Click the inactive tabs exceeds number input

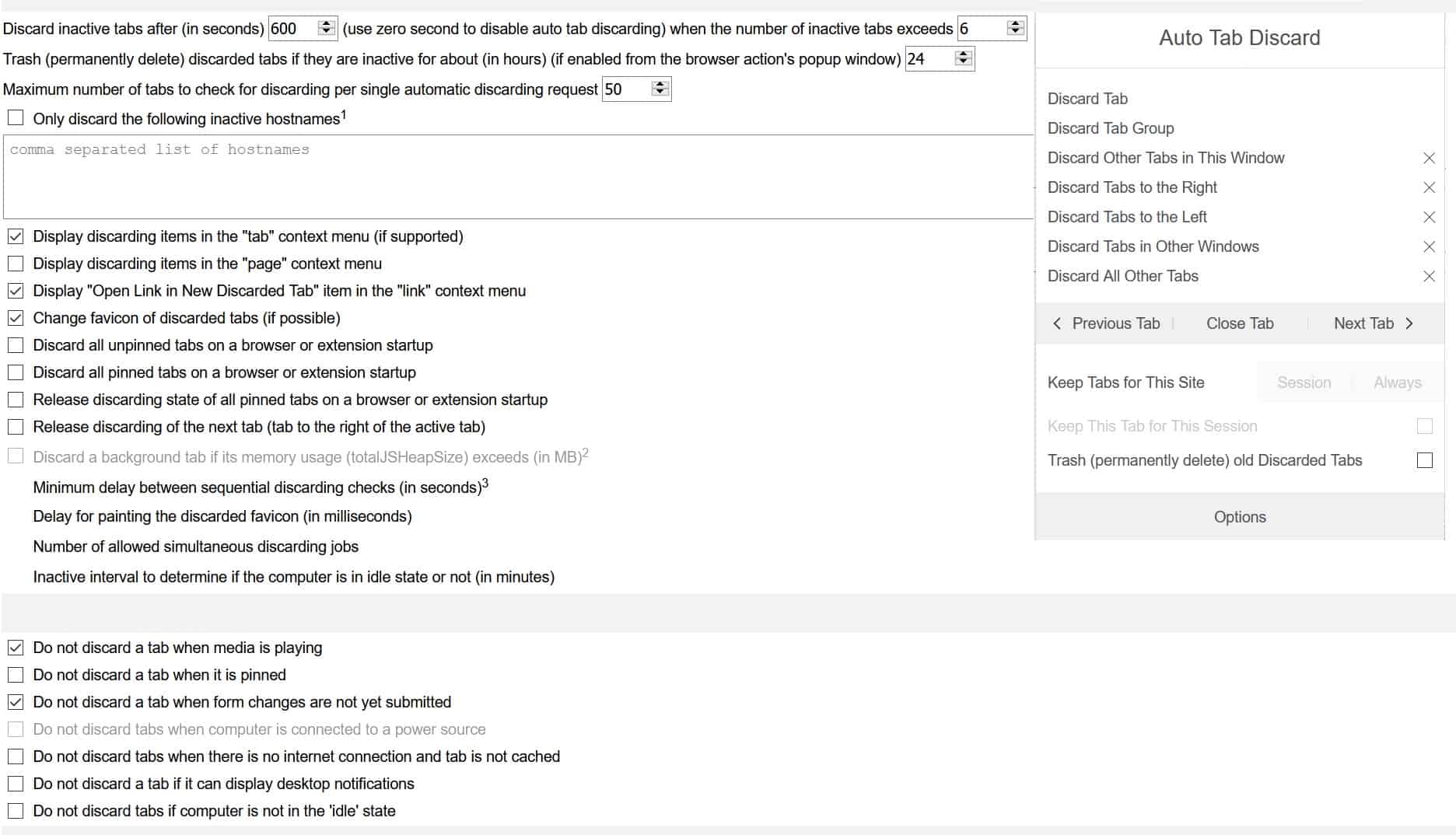pyautogui.click(x=992, y=29)
